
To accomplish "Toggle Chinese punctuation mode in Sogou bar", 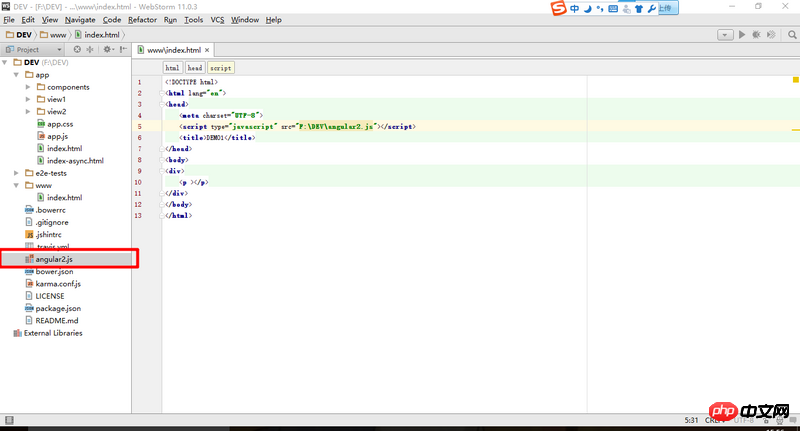I will tap(600, 9).
